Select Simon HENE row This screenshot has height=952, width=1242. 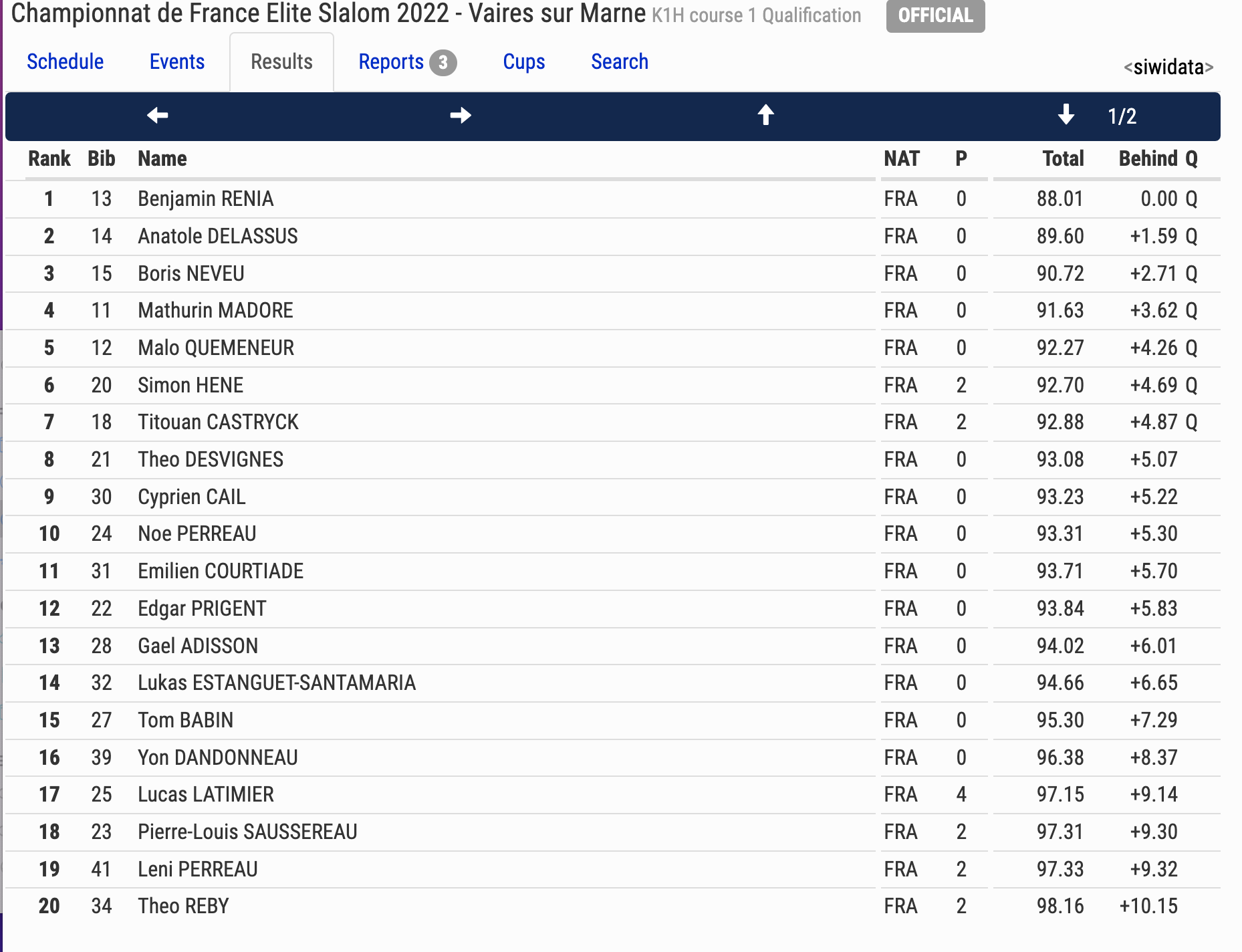[613, 386]
